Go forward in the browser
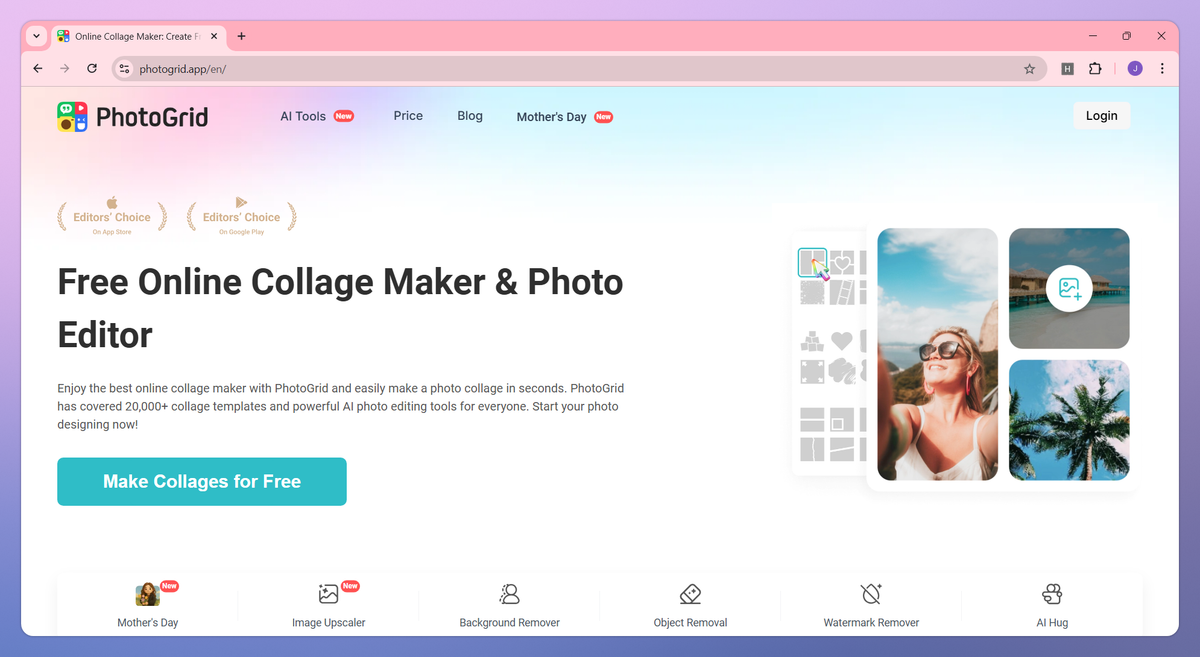 (x=65, y=69)
